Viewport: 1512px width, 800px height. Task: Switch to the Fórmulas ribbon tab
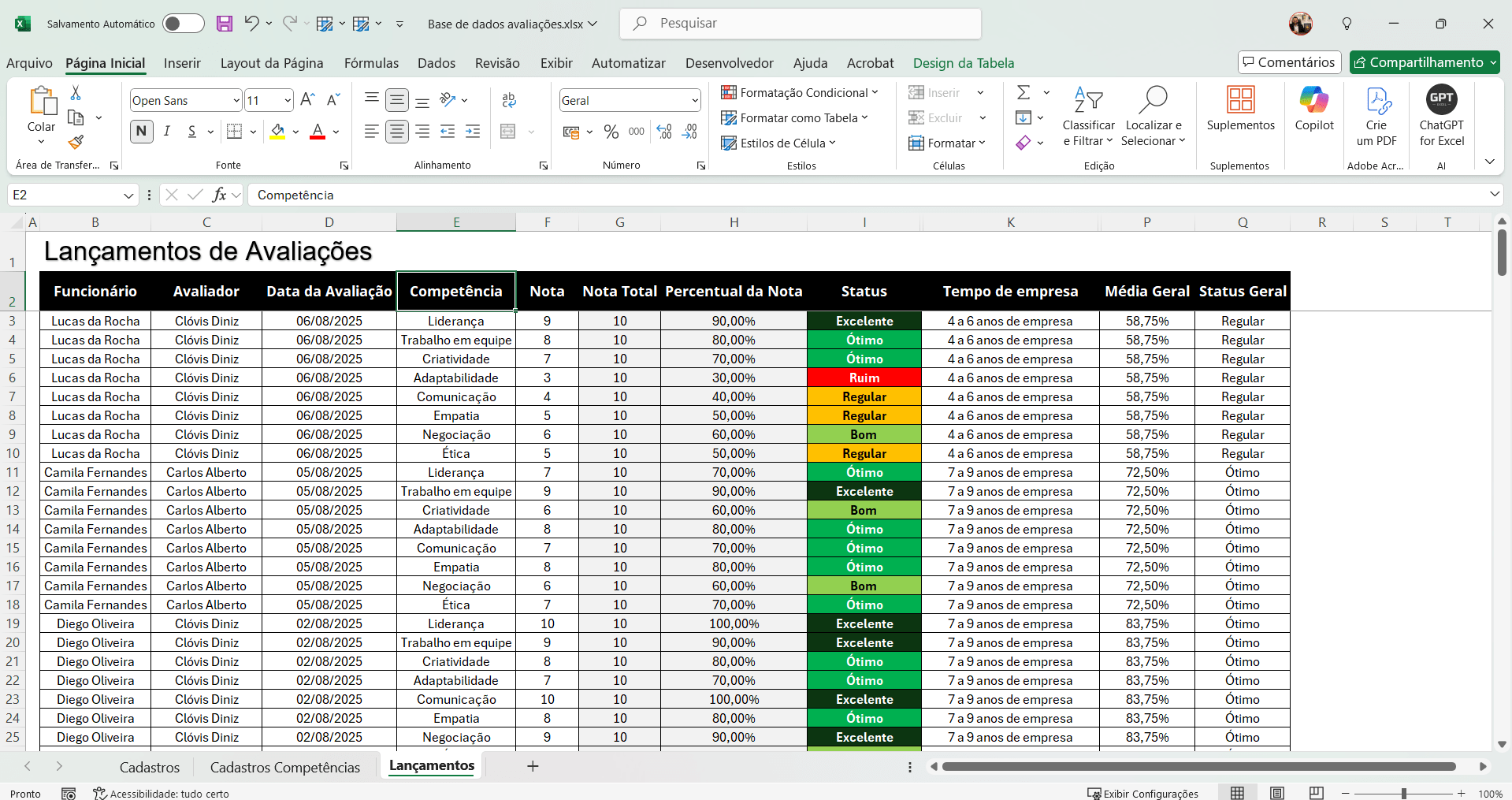click(371, 63)
